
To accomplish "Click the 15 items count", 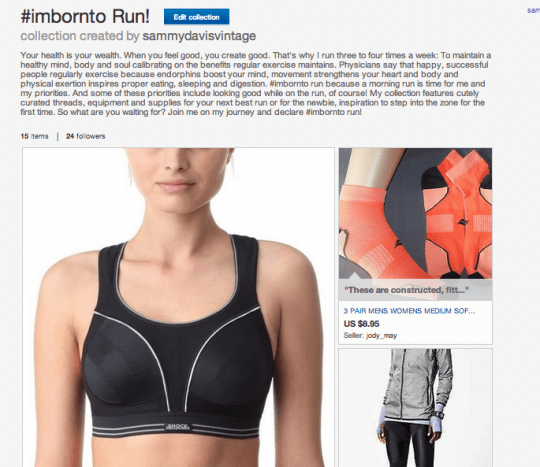I will coord(34,136).
